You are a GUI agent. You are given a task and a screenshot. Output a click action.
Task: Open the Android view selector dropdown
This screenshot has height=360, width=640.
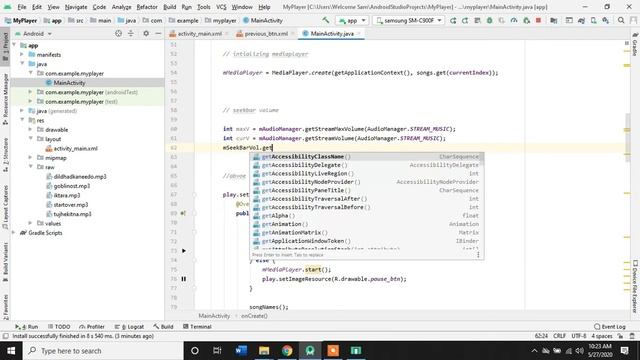(x=33, y=33)
